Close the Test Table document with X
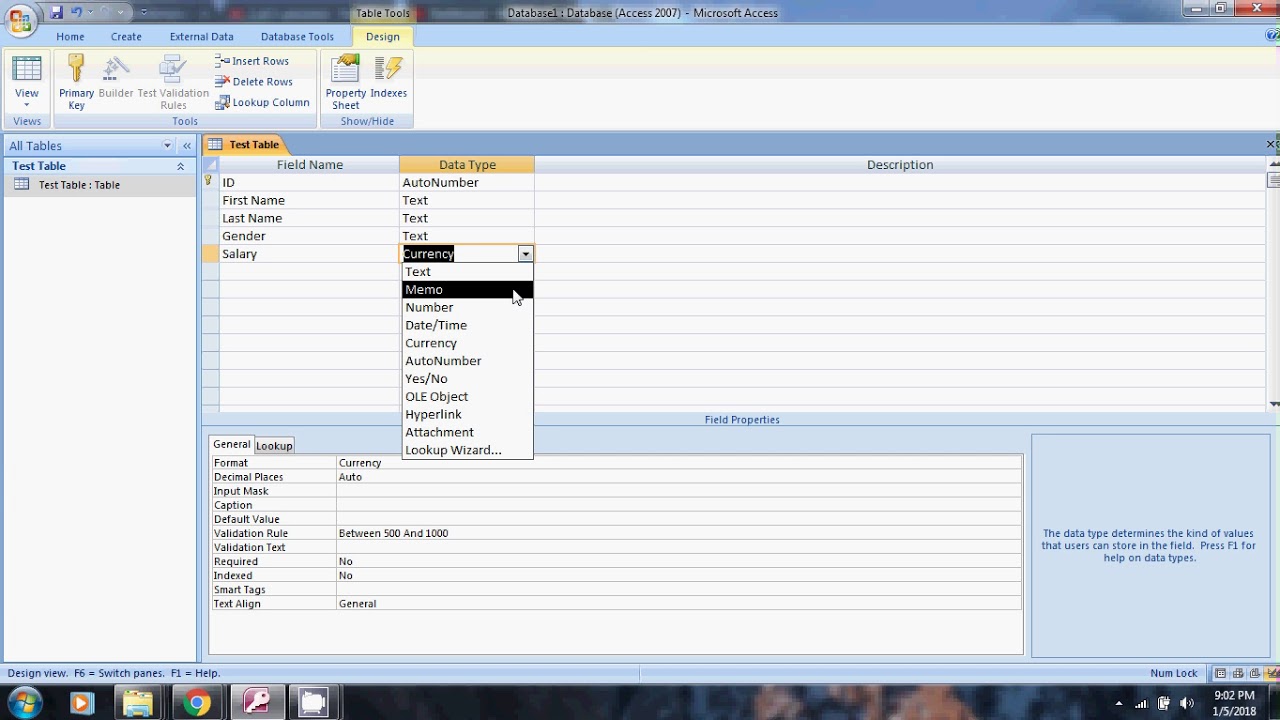The image size is (1280, 720). pos(1271,144)
